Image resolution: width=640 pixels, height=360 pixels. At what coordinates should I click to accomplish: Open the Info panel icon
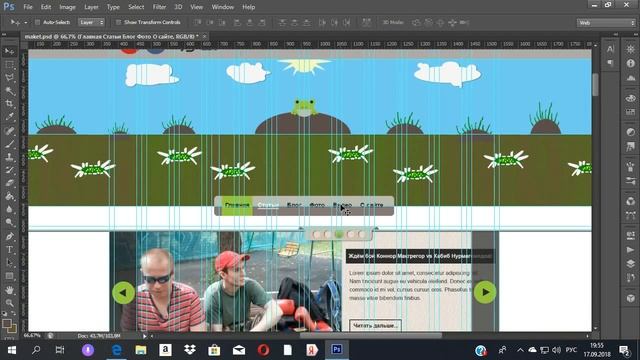[x=631, y=63]
